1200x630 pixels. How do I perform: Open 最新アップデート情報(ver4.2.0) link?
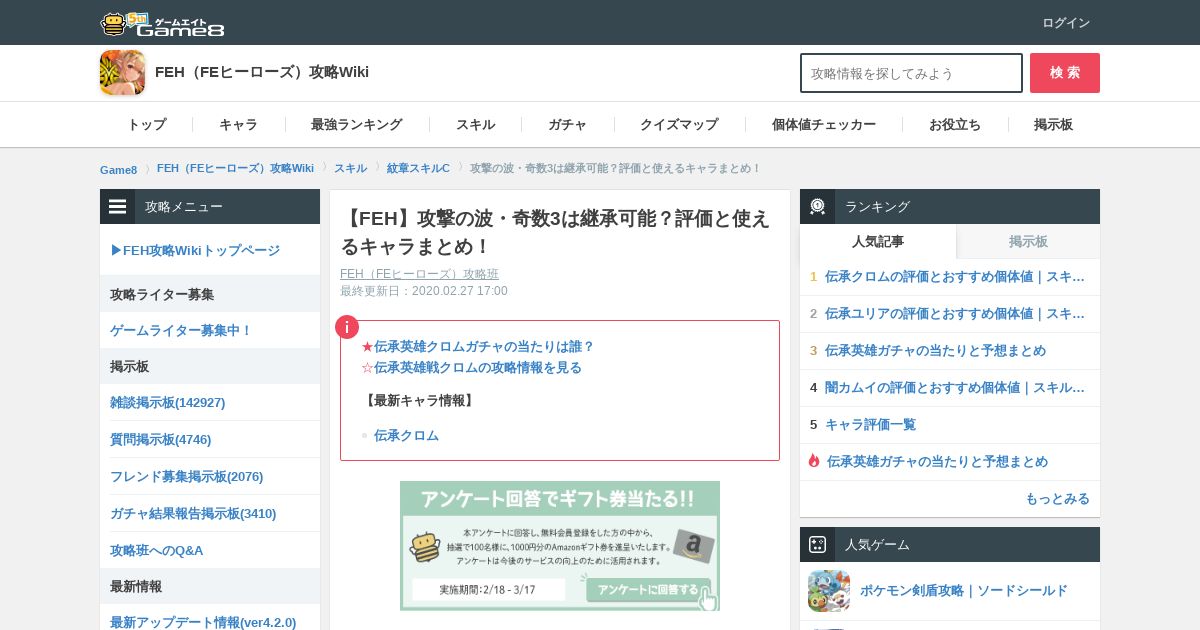coord(203,623)
